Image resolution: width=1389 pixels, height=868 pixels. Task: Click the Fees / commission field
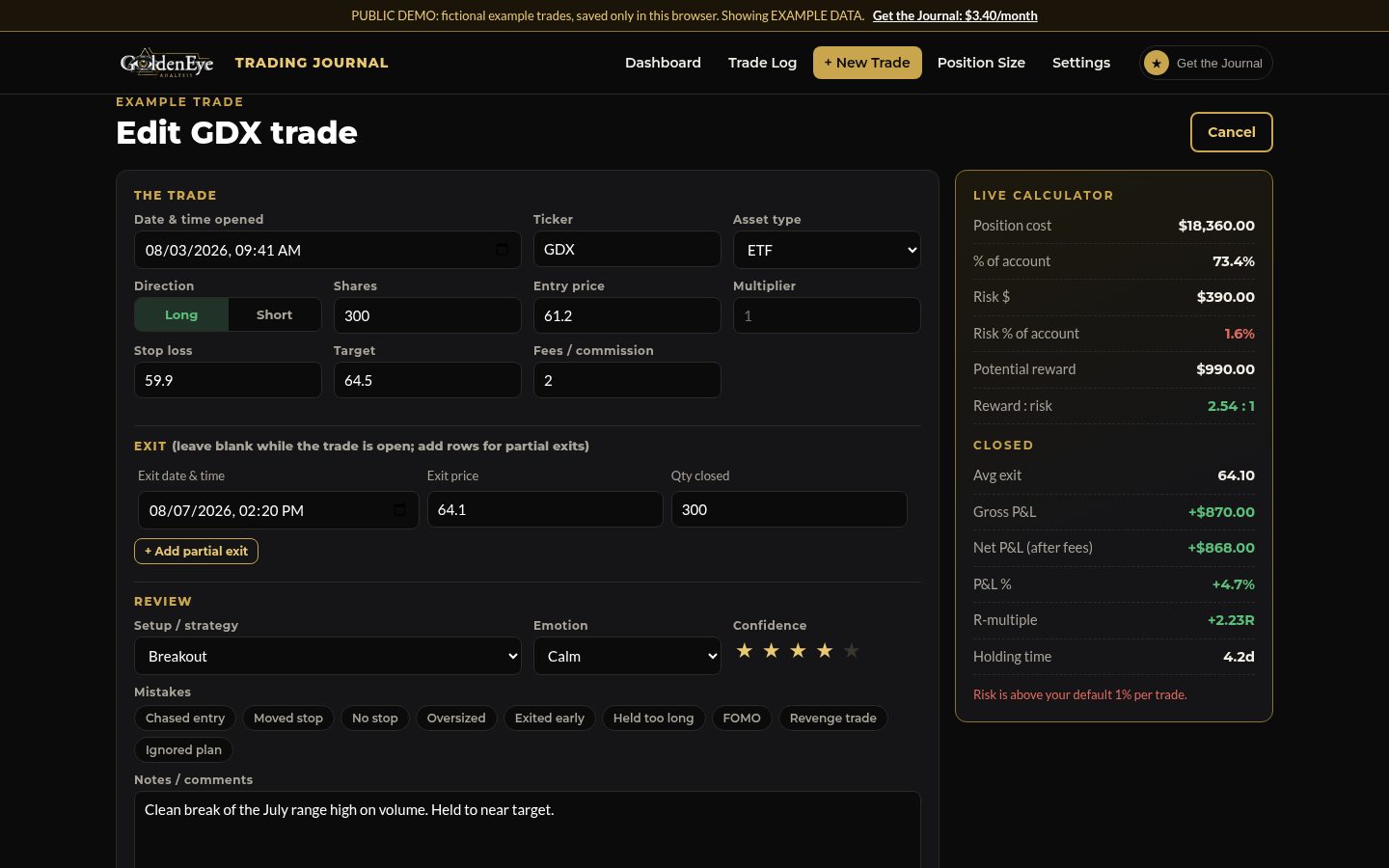click(627, 380)
